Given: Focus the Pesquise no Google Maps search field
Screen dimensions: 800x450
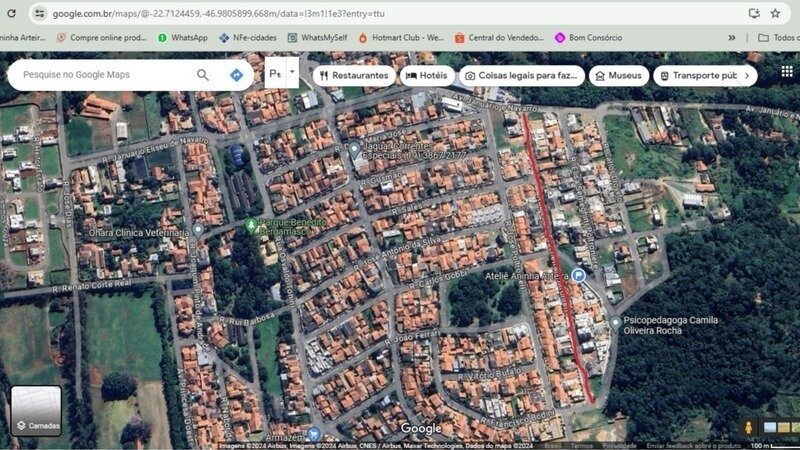Looking at the screenshot, I should [100, 75].
